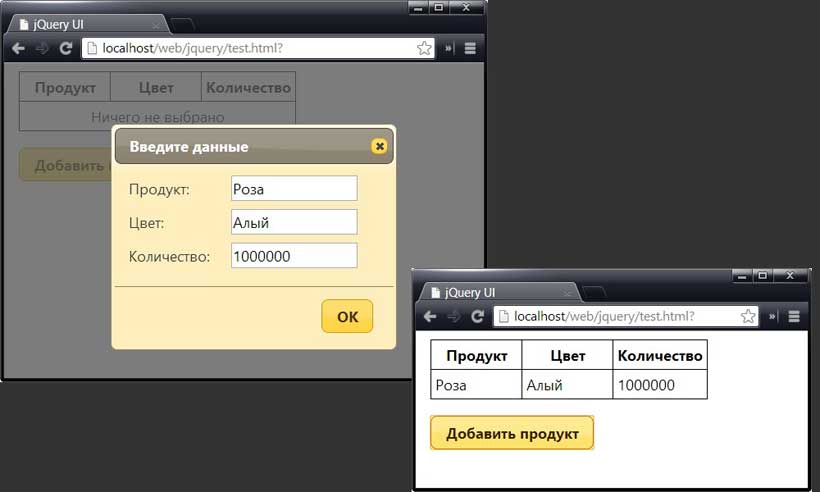Click the 'Продукт:' label in the dialog
The image size is (820, 492).
160,189
